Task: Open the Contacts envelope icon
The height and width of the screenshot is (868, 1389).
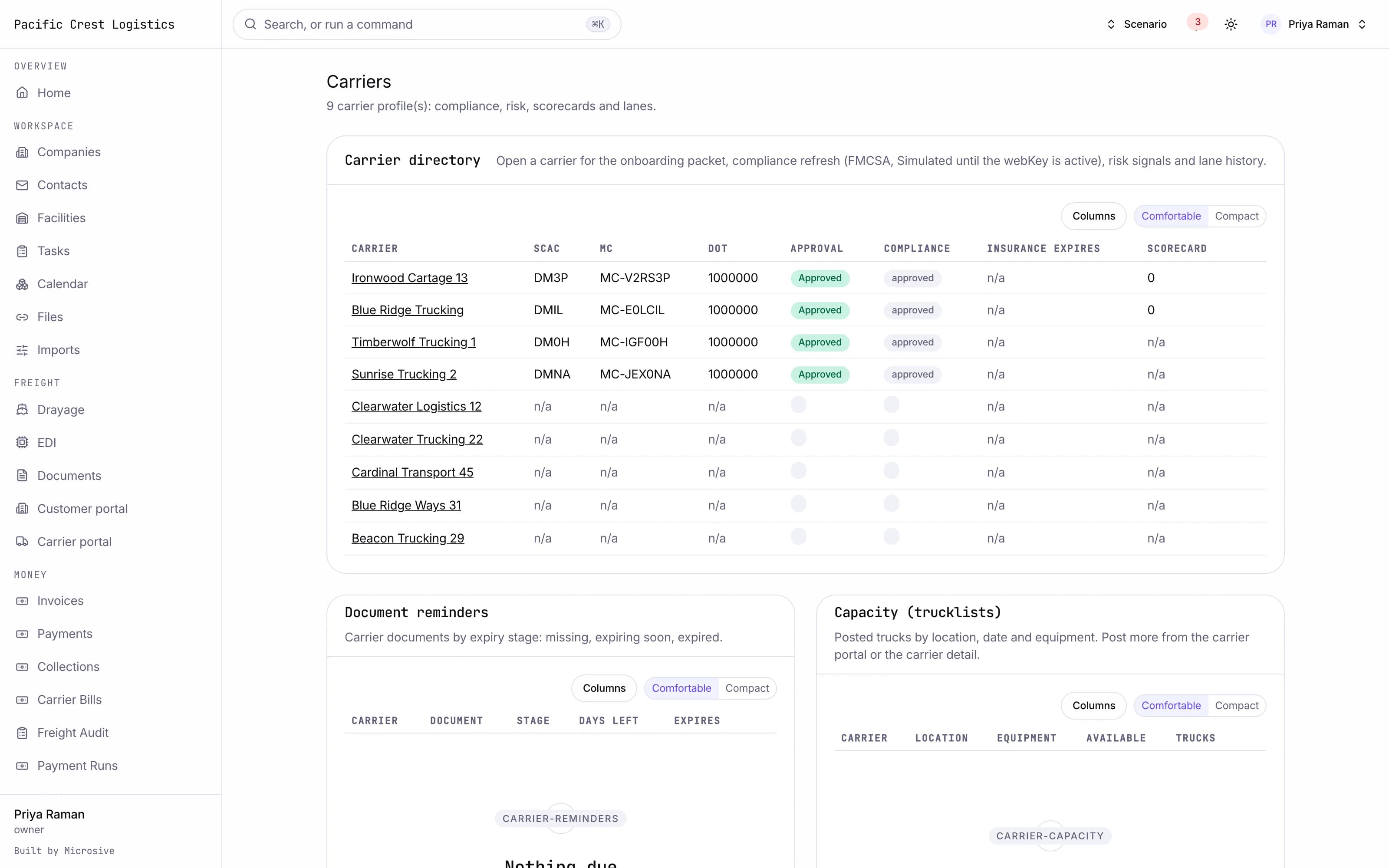Action: tap(22, 185)
